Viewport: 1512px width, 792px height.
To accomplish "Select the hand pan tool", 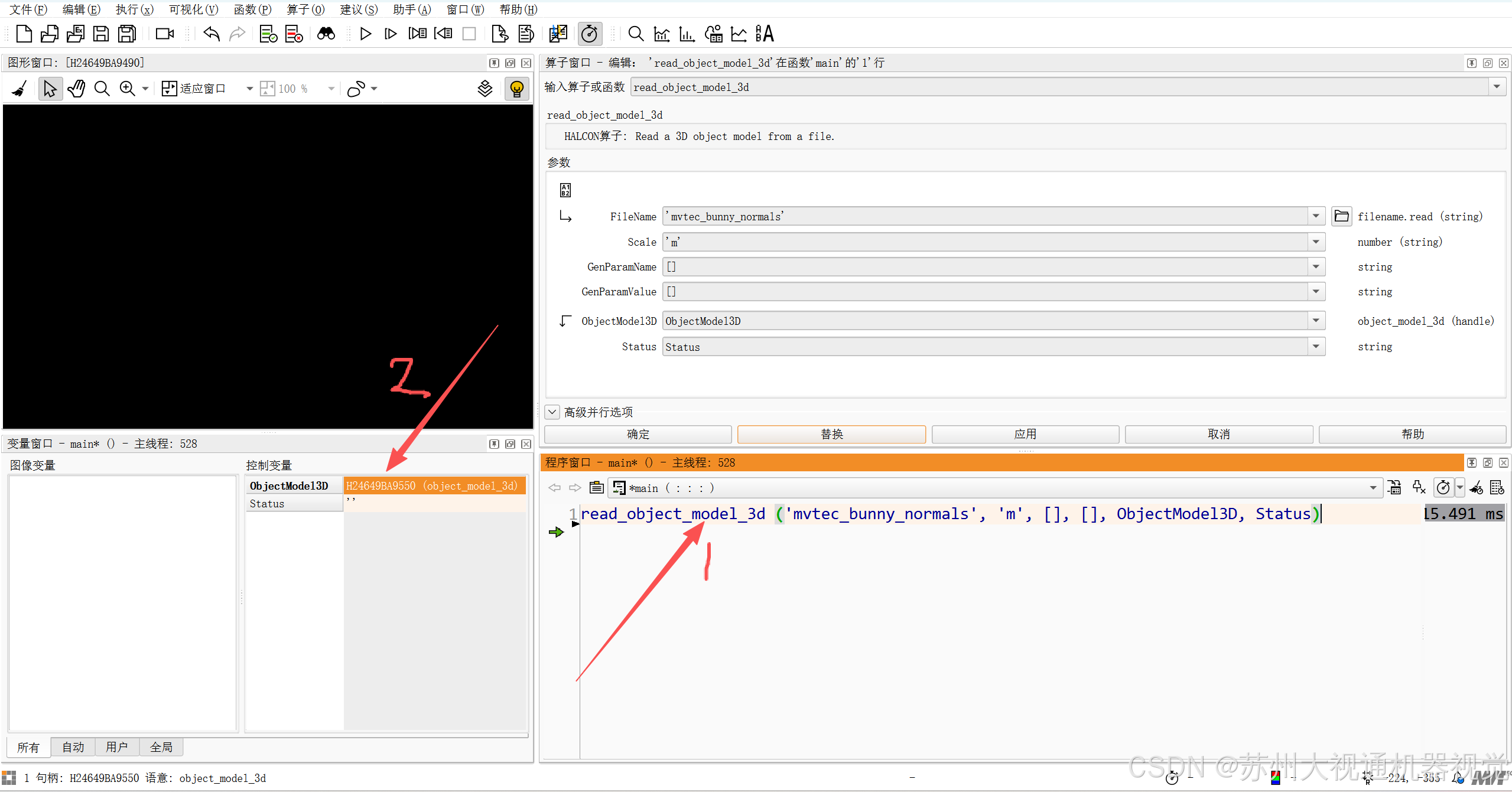I will click(x=76, y=89).
